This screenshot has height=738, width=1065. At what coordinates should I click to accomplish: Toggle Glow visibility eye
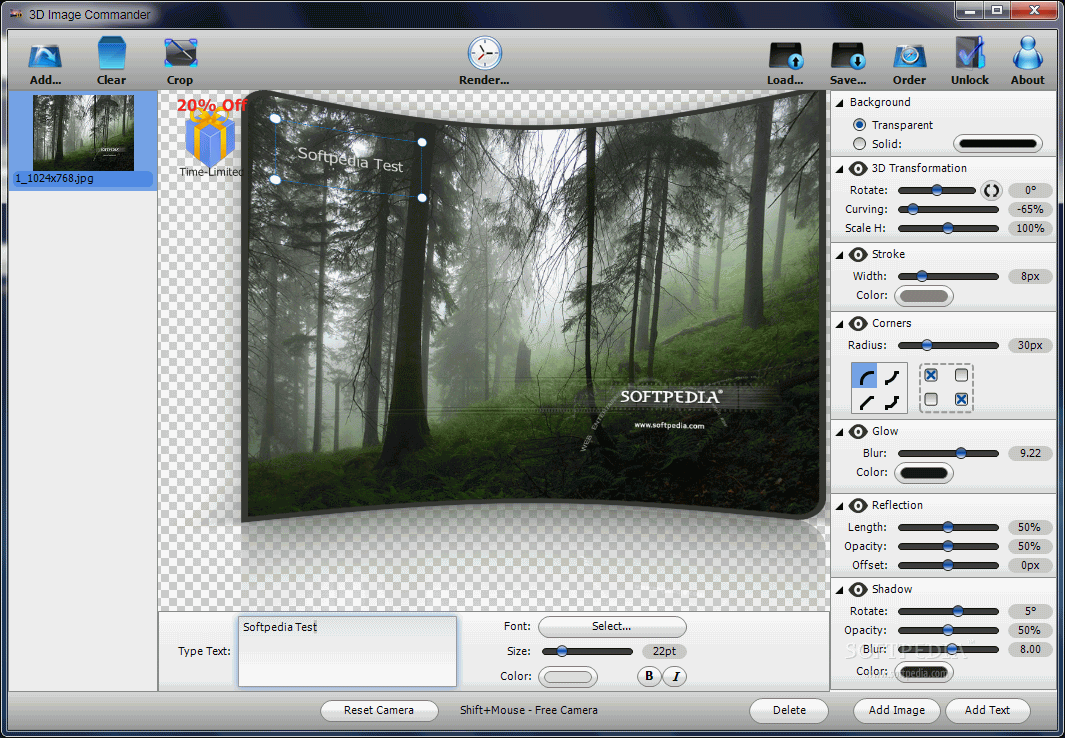point(858,432)
